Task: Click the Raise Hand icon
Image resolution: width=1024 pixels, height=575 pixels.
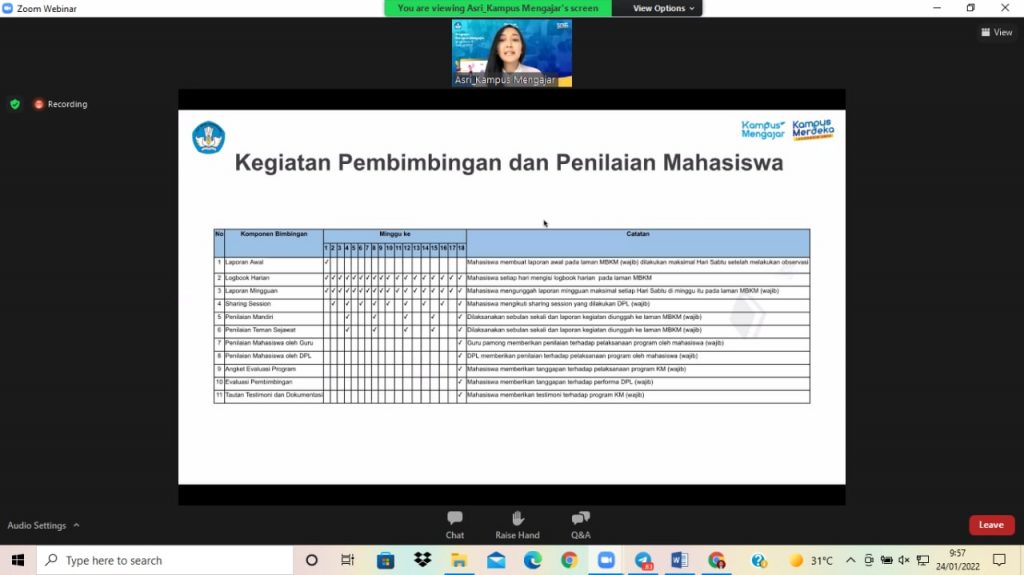Action: tap(517, 524)
